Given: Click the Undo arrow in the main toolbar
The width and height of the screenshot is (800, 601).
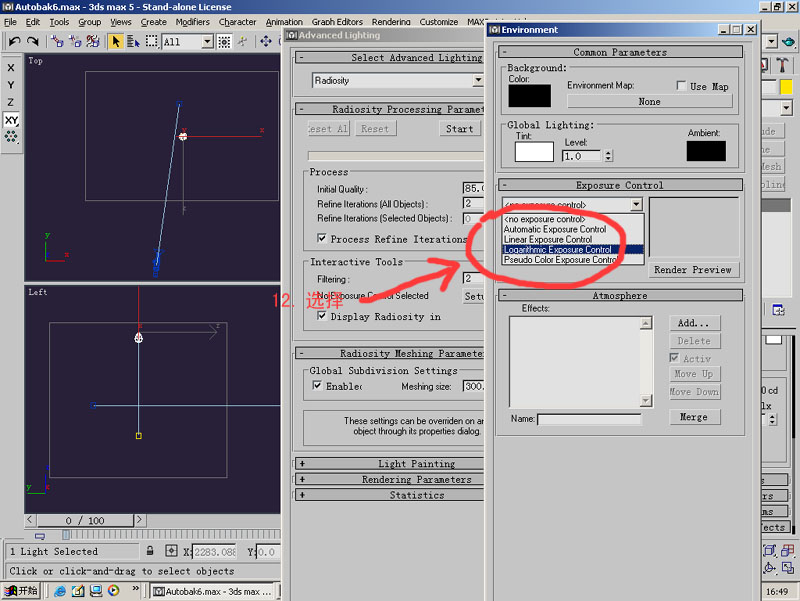Looking at the screenshot, I should pyautogui.click(x=14, y=41).
